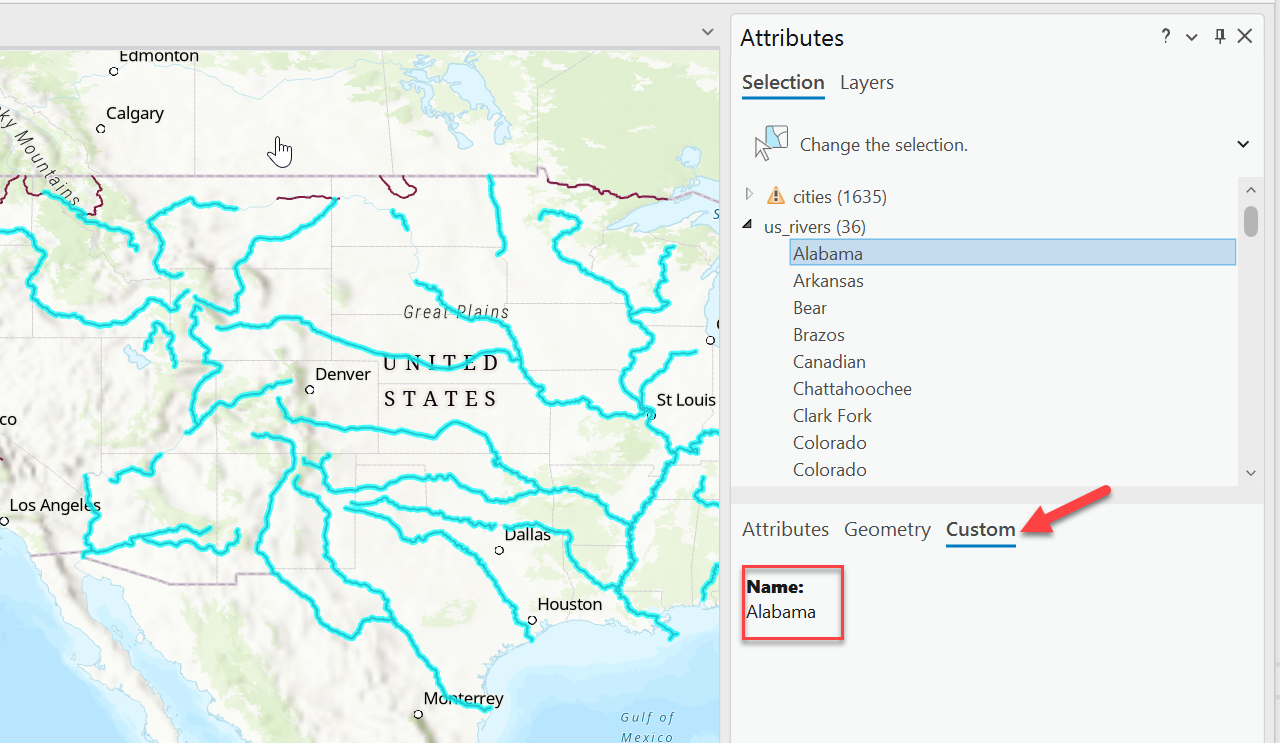Click the Attributes pane help question mark
The image size is (1280, 743).
(1165, 37)
